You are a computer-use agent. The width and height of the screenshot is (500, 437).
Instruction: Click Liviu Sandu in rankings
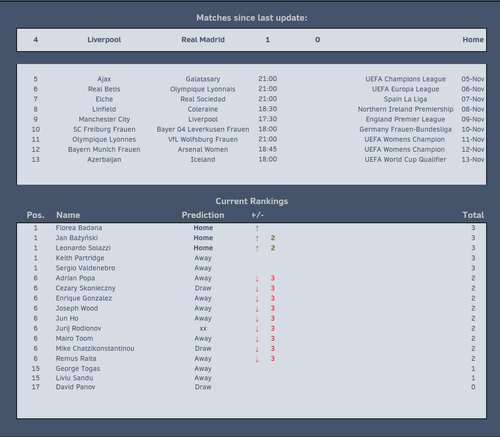coord(74,378)
